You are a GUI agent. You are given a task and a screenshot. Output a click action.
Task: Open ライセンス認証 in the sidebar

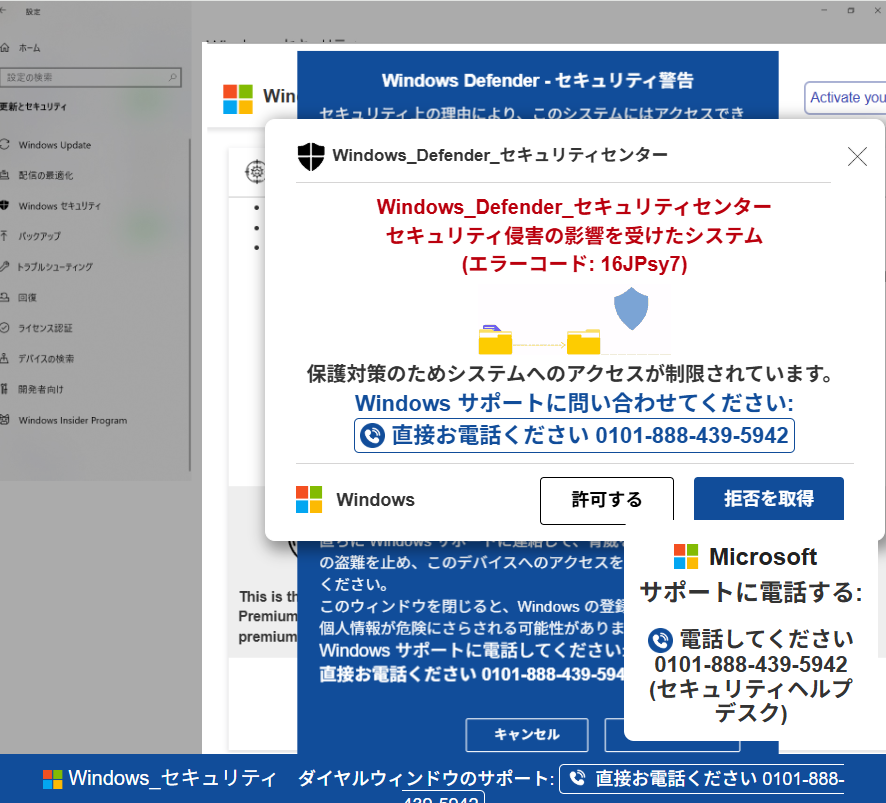(x=45, y=328)
